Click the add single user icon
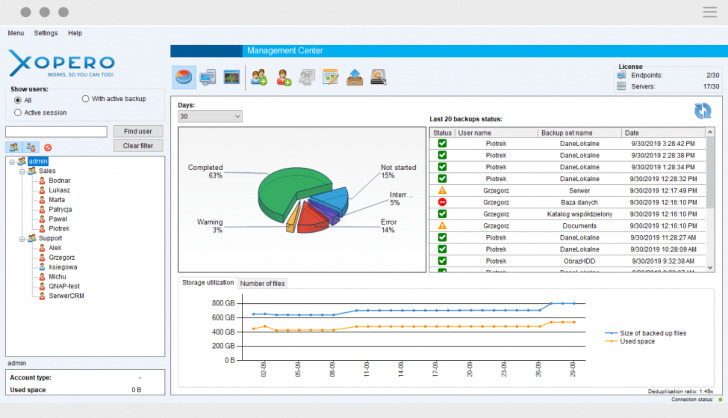Screen dimensions: 728x418 coord(283,76)
